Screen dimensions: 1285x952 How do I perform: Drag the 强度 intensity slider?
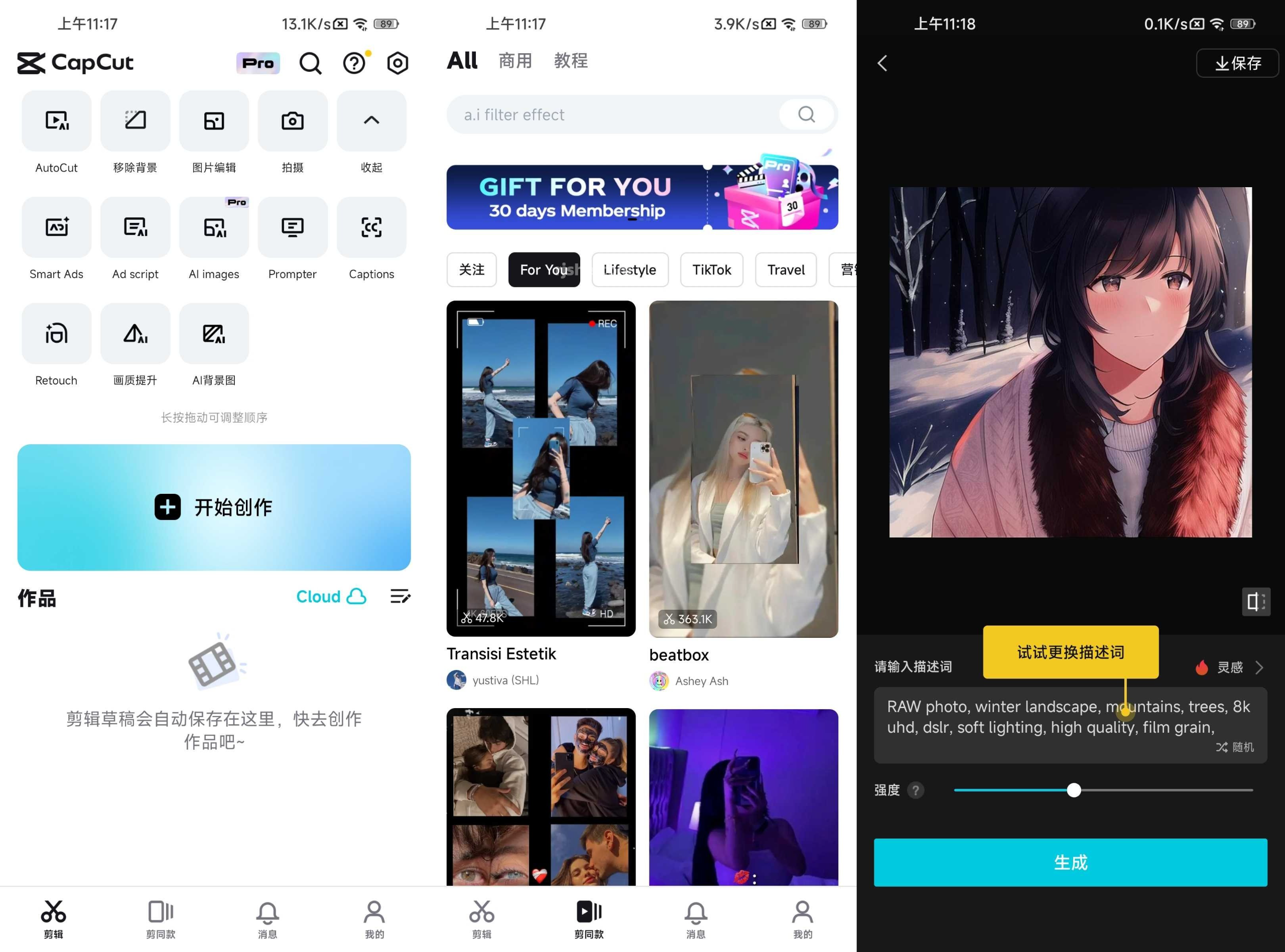pyautogui.click(x=1074, y=790)
